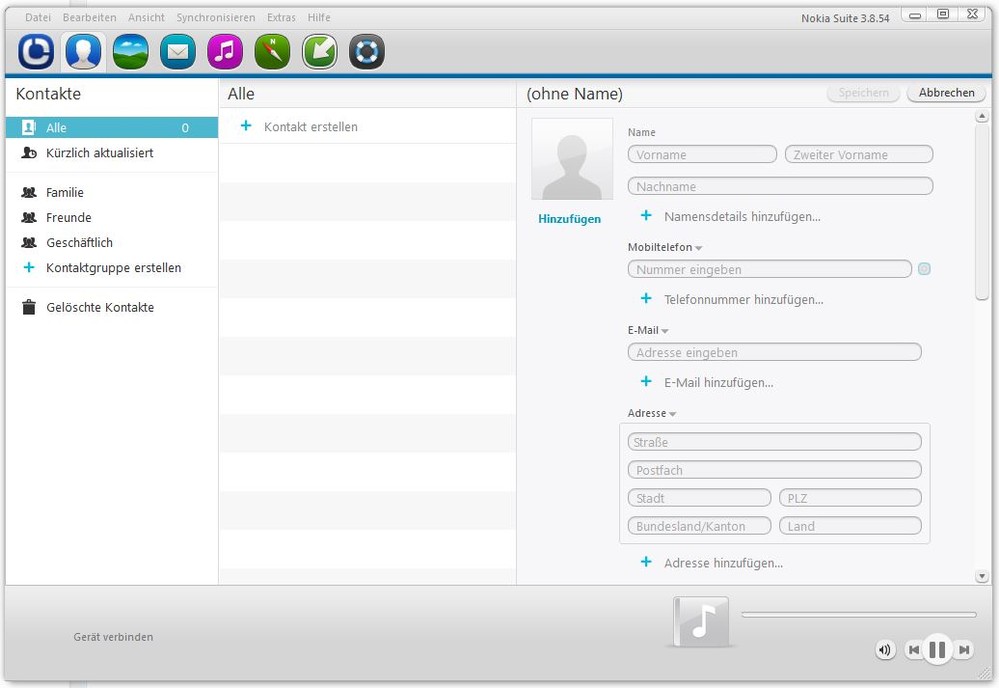
Task: Open the Gelöschte Kontakte trash folder
Action: tap(99, 308)
